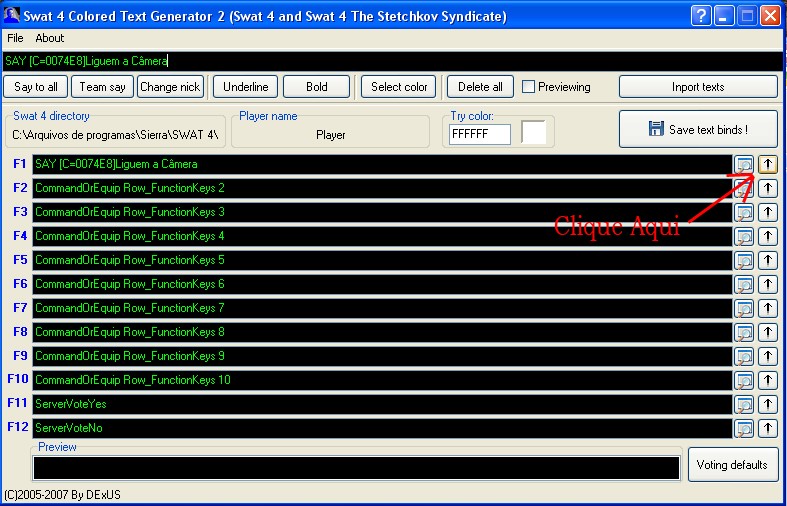Click the preview magnifier icon for F11 row
Viewport: 787px width, 506px height.
(x=744, y=404)
